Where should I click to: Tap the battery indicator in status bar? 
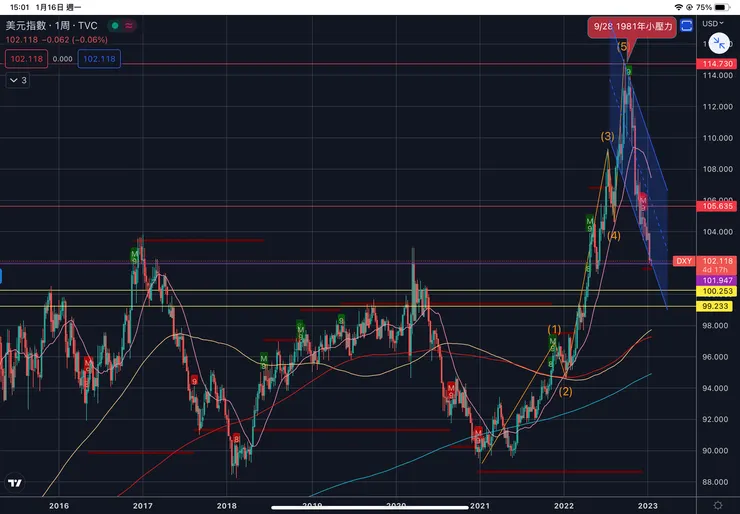coord(722,7)
